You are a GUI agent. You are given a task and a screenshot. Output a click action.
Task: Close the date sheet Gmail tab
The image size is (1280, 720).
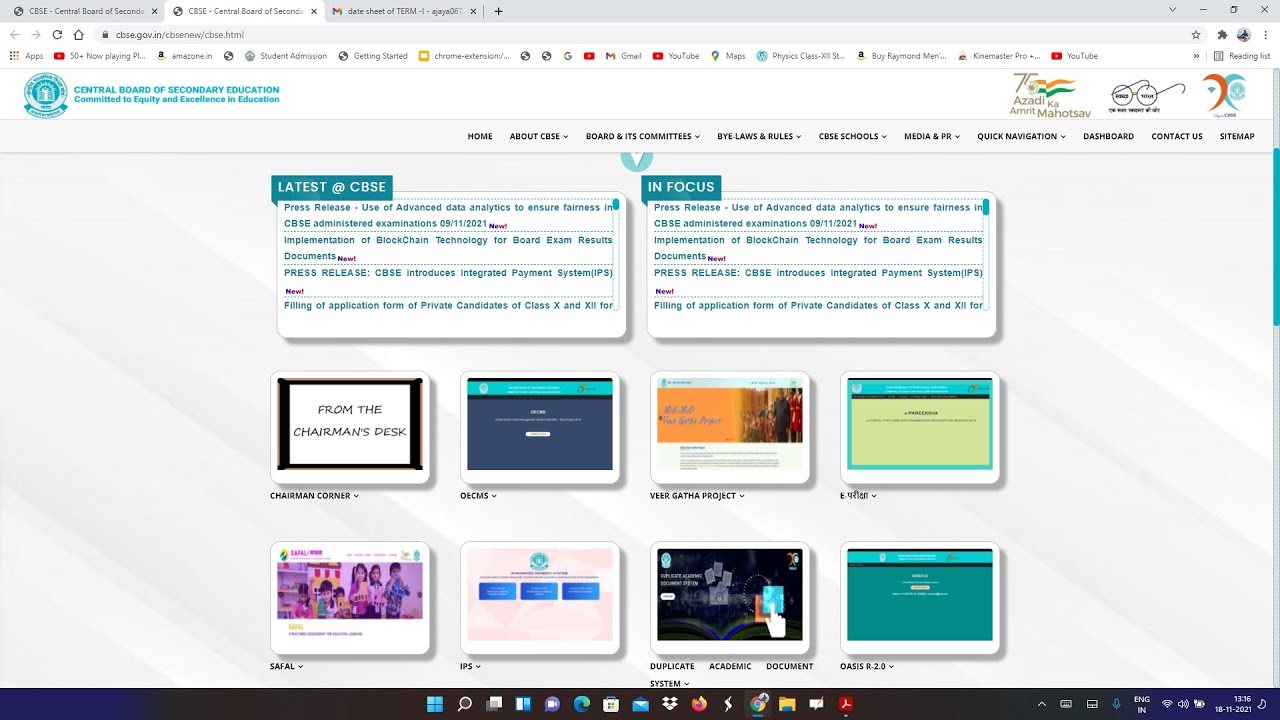[x=473, y=11]
